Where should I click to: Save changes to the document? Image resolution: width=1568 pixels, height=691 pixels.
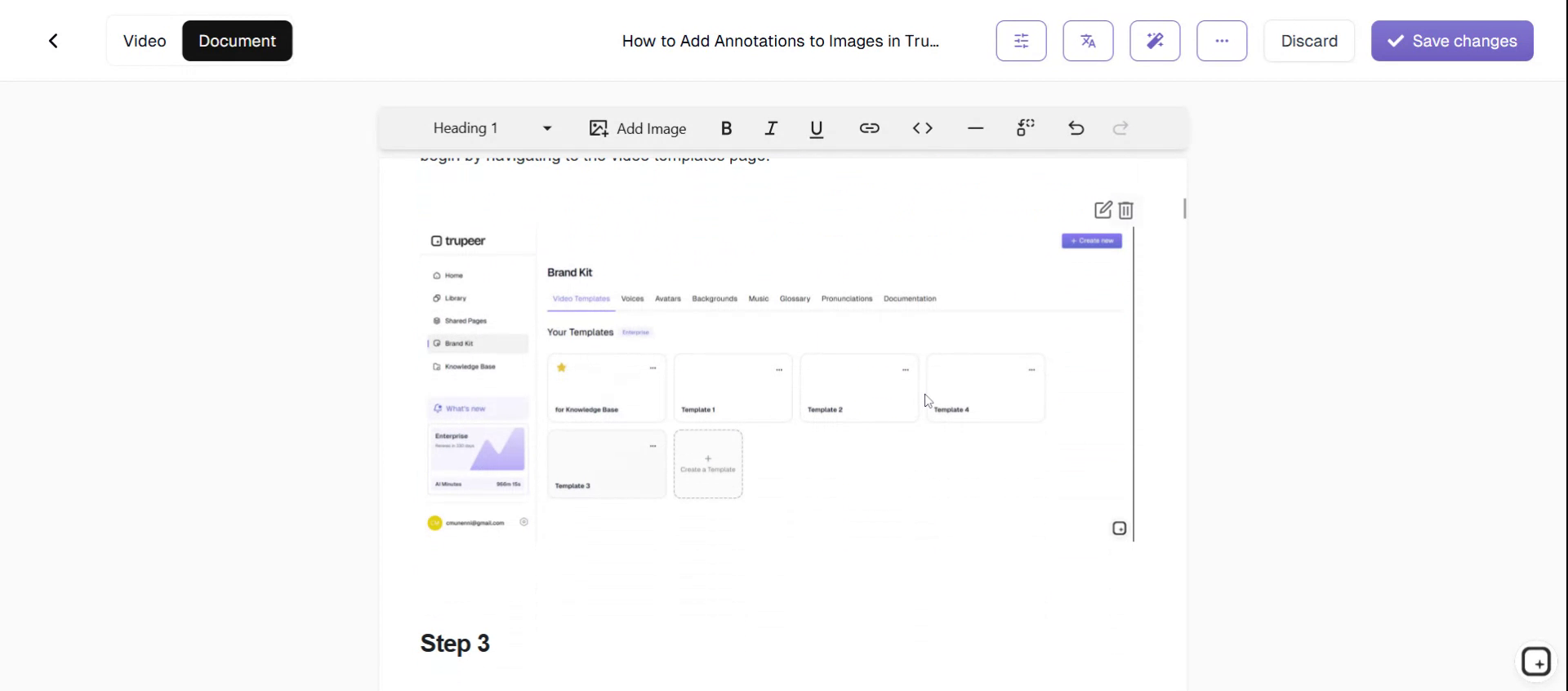[1452, 41]
